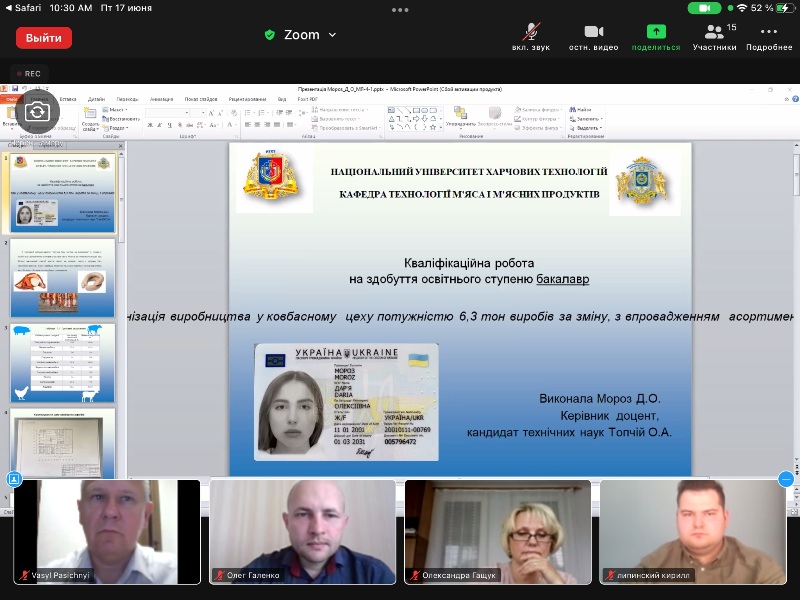Viewport: 800px width, 600px height.
Task: Tap the red Выйти leave meeting button
Action: pyautogui.click(x=44, y=37)
